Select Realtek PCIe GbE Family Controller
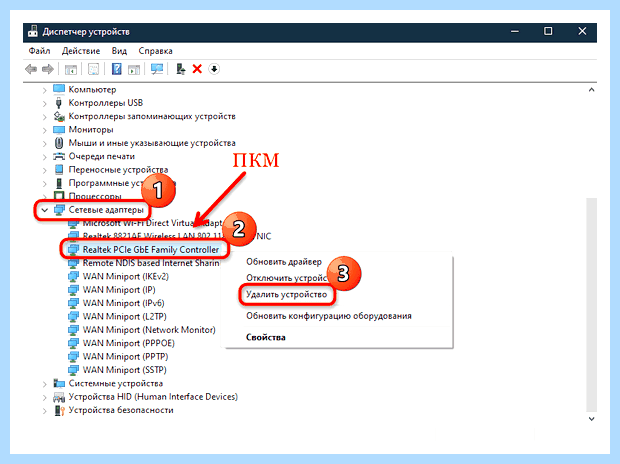This screenshot has height=464, width=620. tap(151, 250)
